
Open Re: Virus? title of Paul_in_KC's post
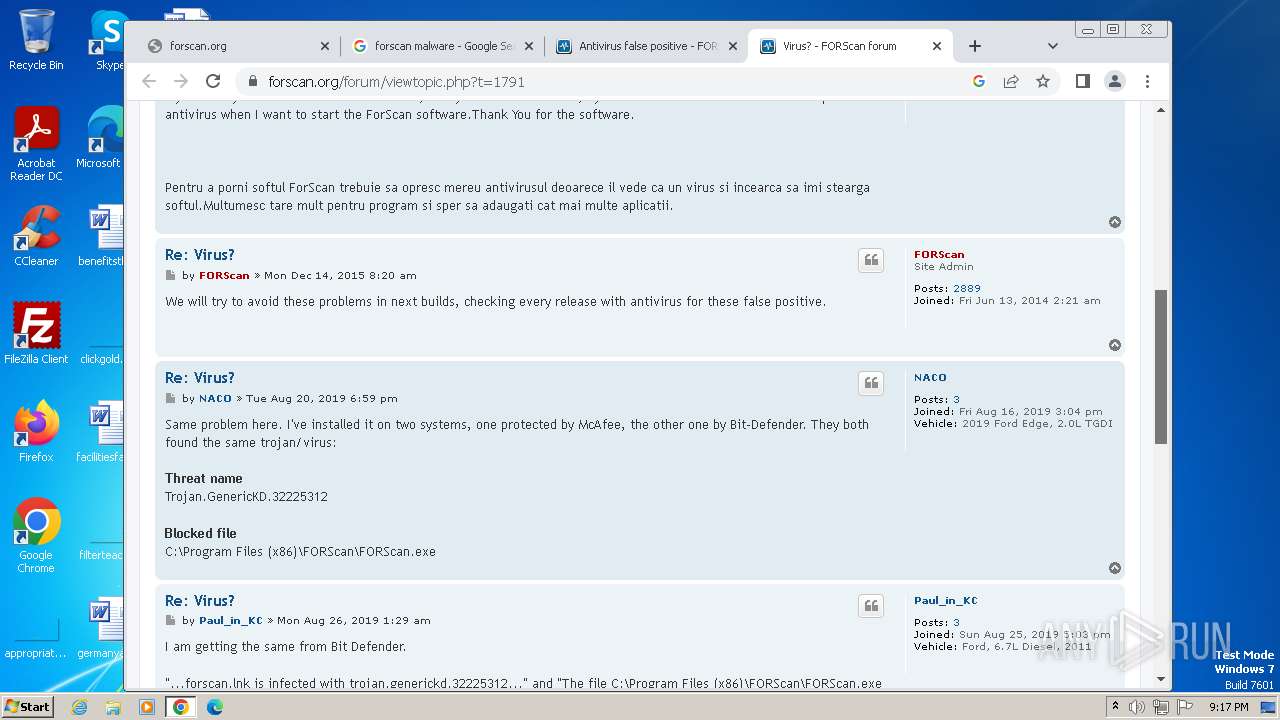pos(200,601)
